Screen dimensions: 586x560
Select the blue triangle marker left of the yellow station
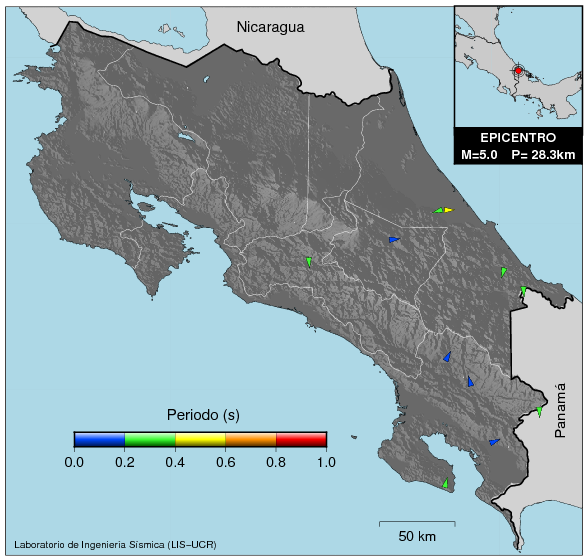tap(394, 239)
